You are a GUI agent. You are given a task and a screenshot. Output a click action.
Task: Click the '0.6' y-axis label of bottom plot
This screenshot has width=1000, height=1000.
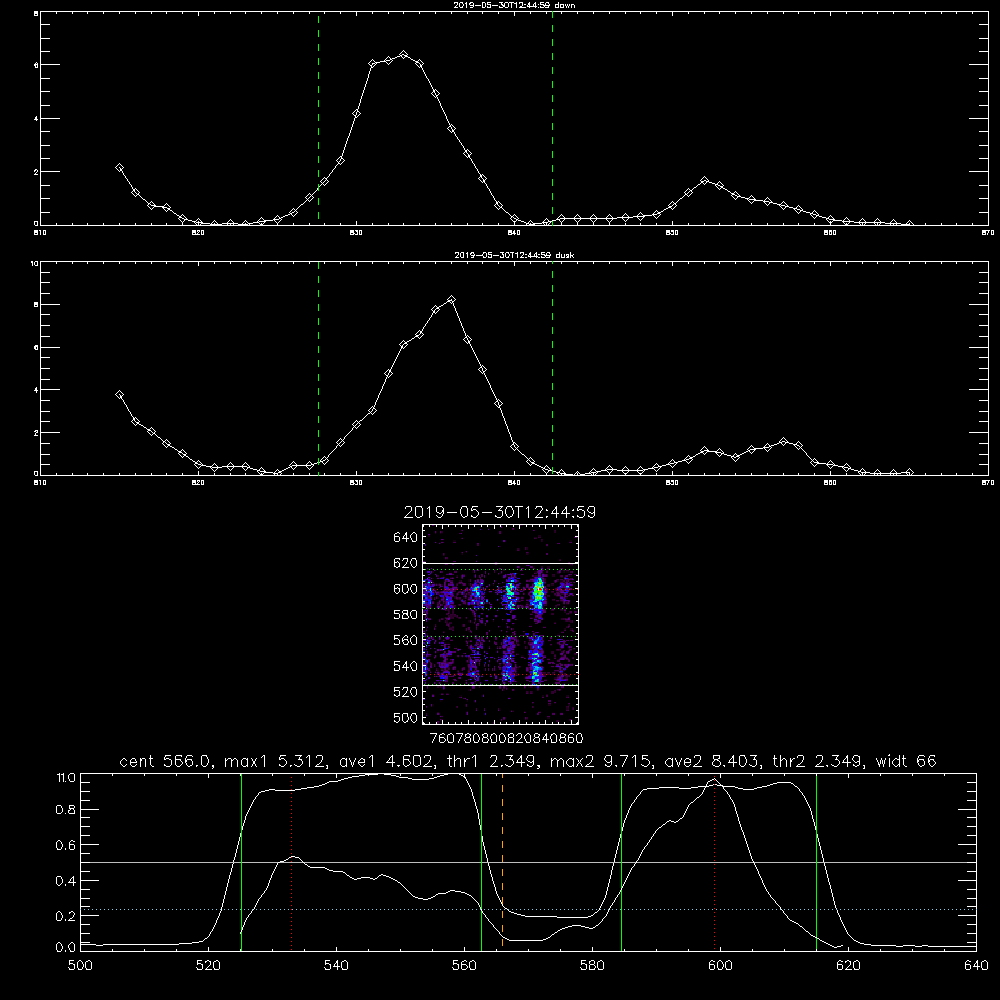[66, 845]
